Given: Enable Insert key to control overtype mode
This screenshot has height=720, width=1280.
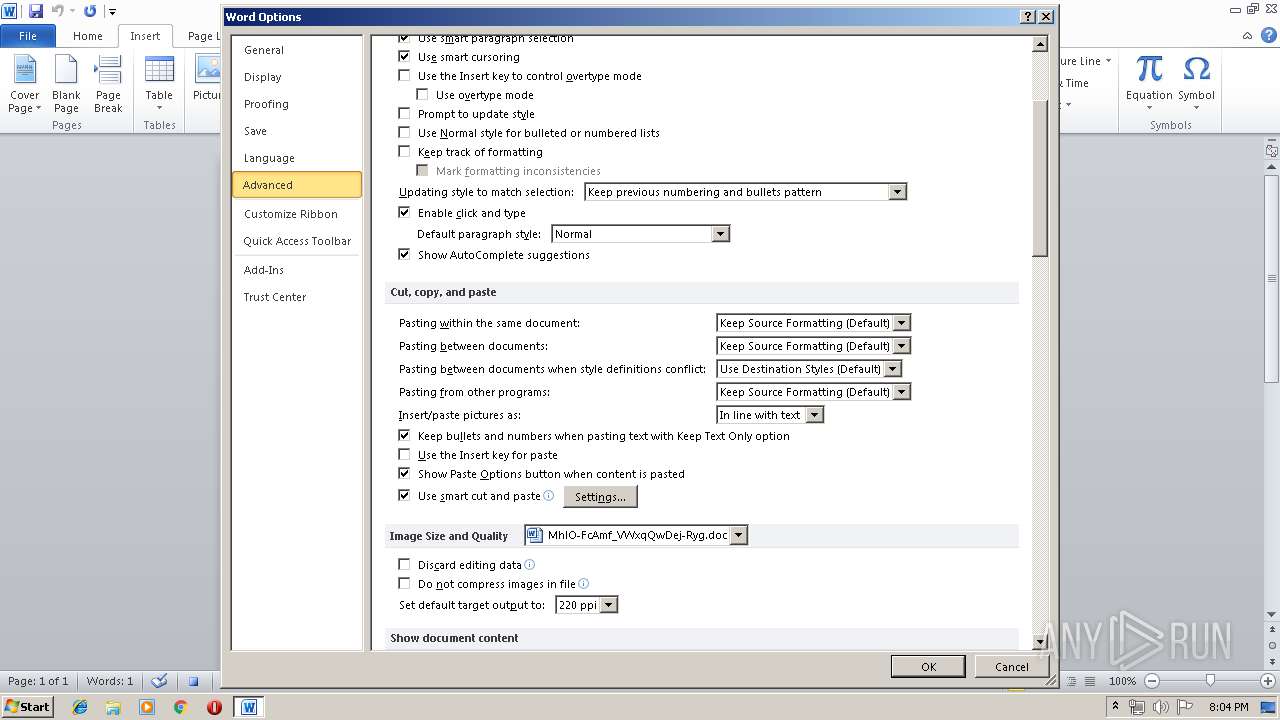Looking at the screenshot, I should [404, 76].
